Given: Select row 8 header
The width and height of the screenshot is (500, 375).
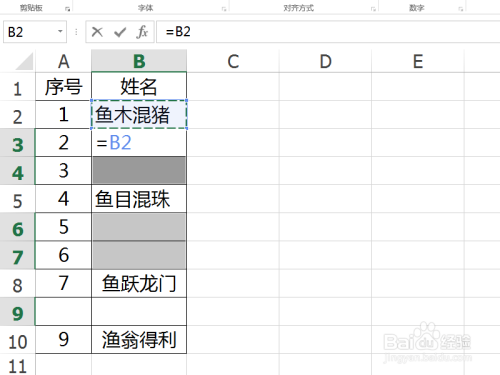Looking at the screenshot, I should coord(17,283).
